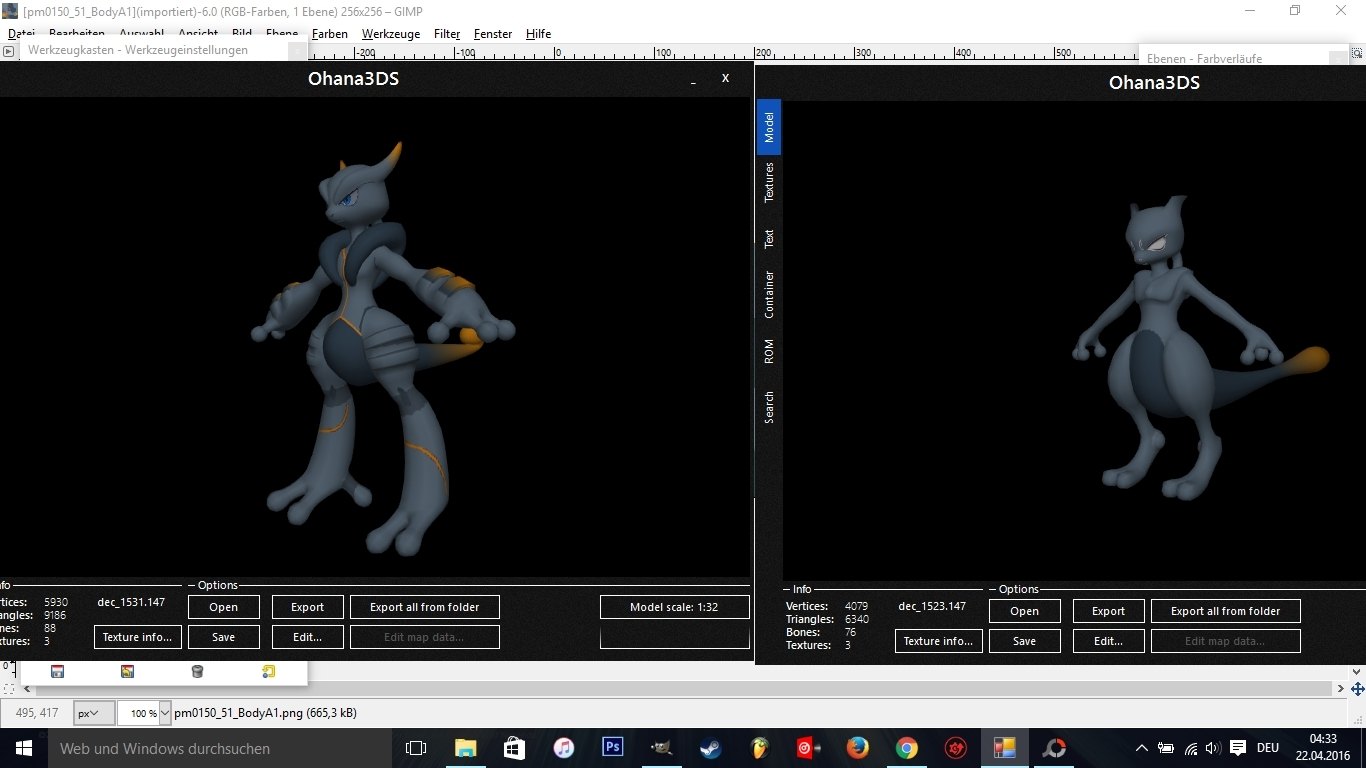Click the delete tool preset trash icon

point(197,672)
